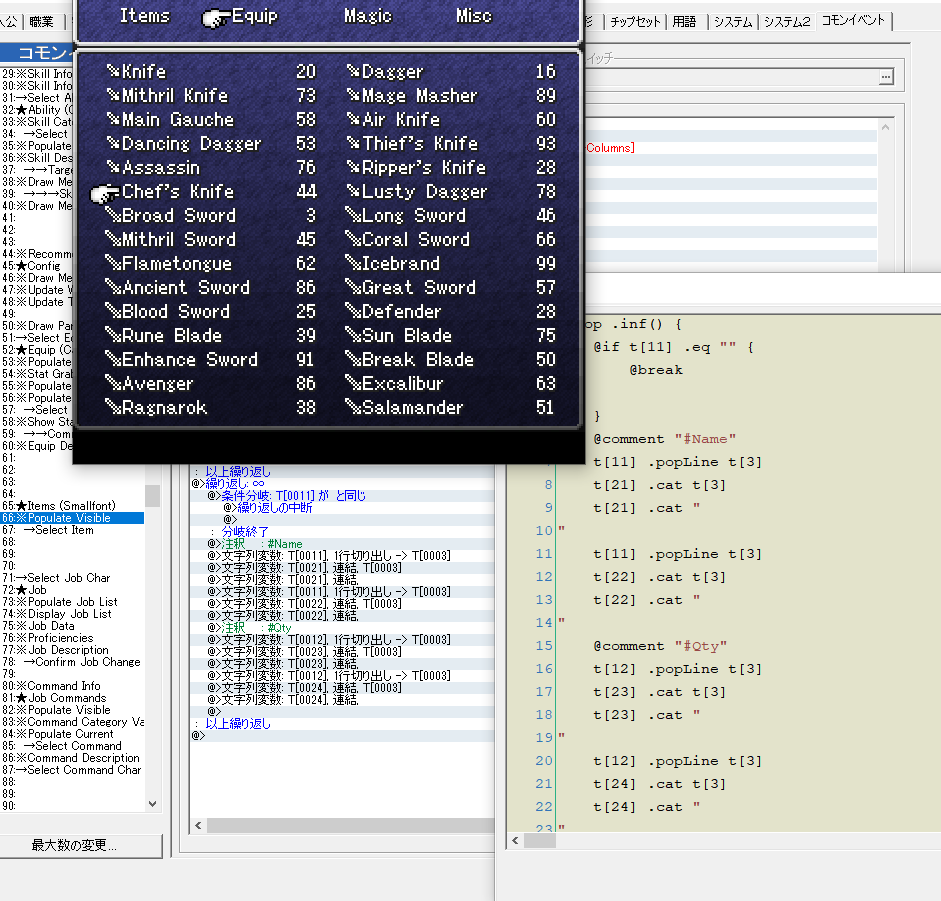Click the sword icon next to Ragnarok
The height and width of the screenshot is (901, 941).
[113, 408]
